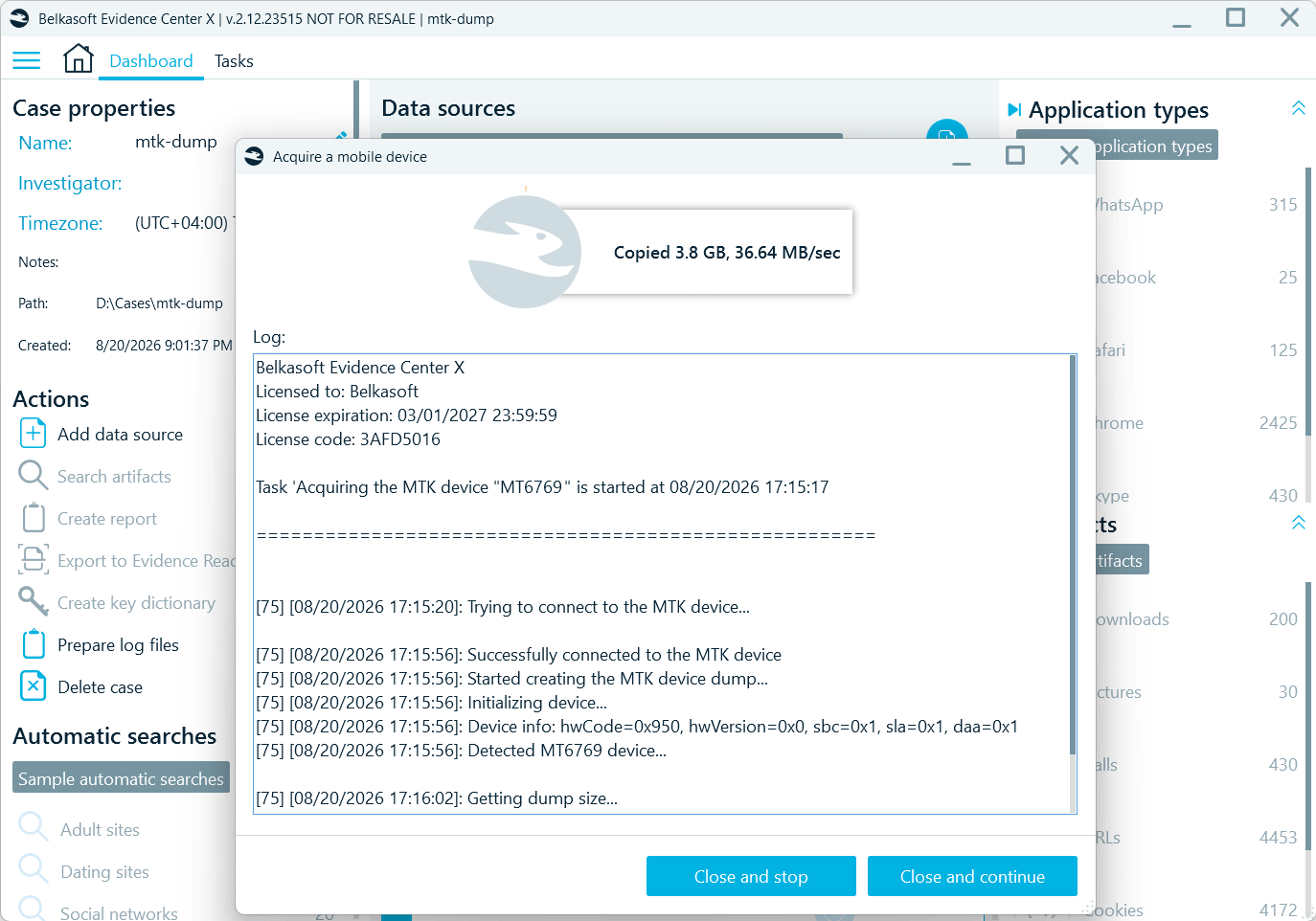Screen dimensions: 1316x921
Task: Click the Export to Evidence Reader icon
Action: click(34, 560)
